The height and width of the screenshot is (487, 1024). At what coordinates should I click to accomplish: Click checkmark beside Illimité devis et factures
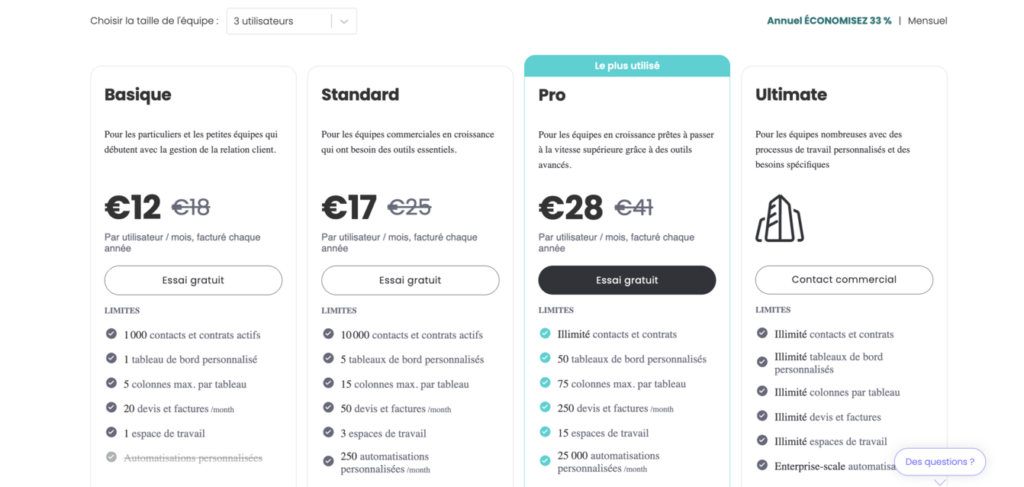[762, 416]
